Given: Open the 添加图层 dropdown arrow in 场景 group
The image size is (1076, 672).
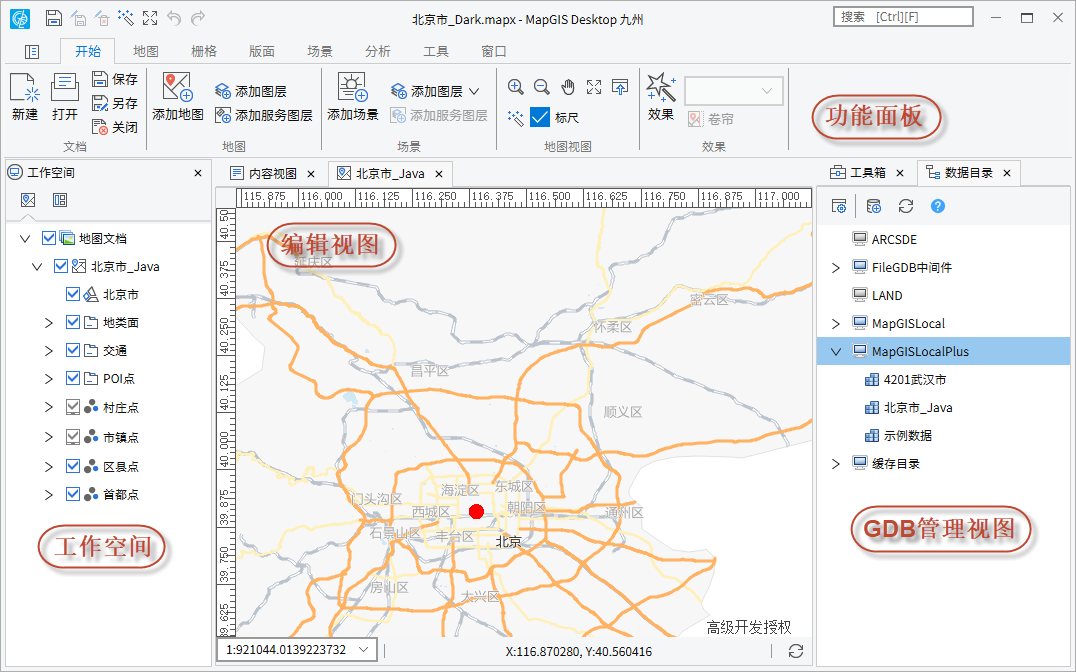Looking at the screenshot, I should pos(474,91).
